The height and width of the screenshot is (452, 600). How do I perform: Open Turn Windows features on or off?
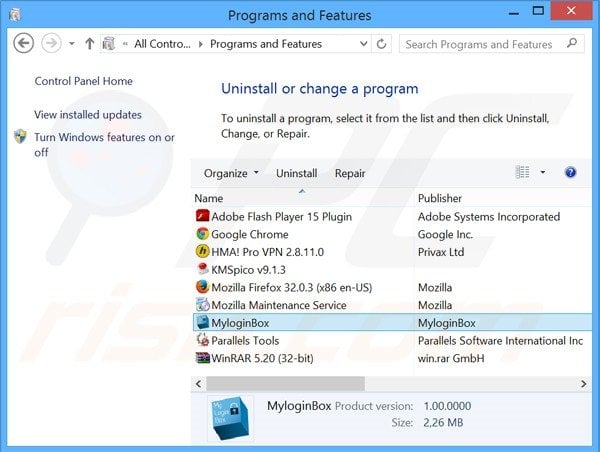point(104,145)
